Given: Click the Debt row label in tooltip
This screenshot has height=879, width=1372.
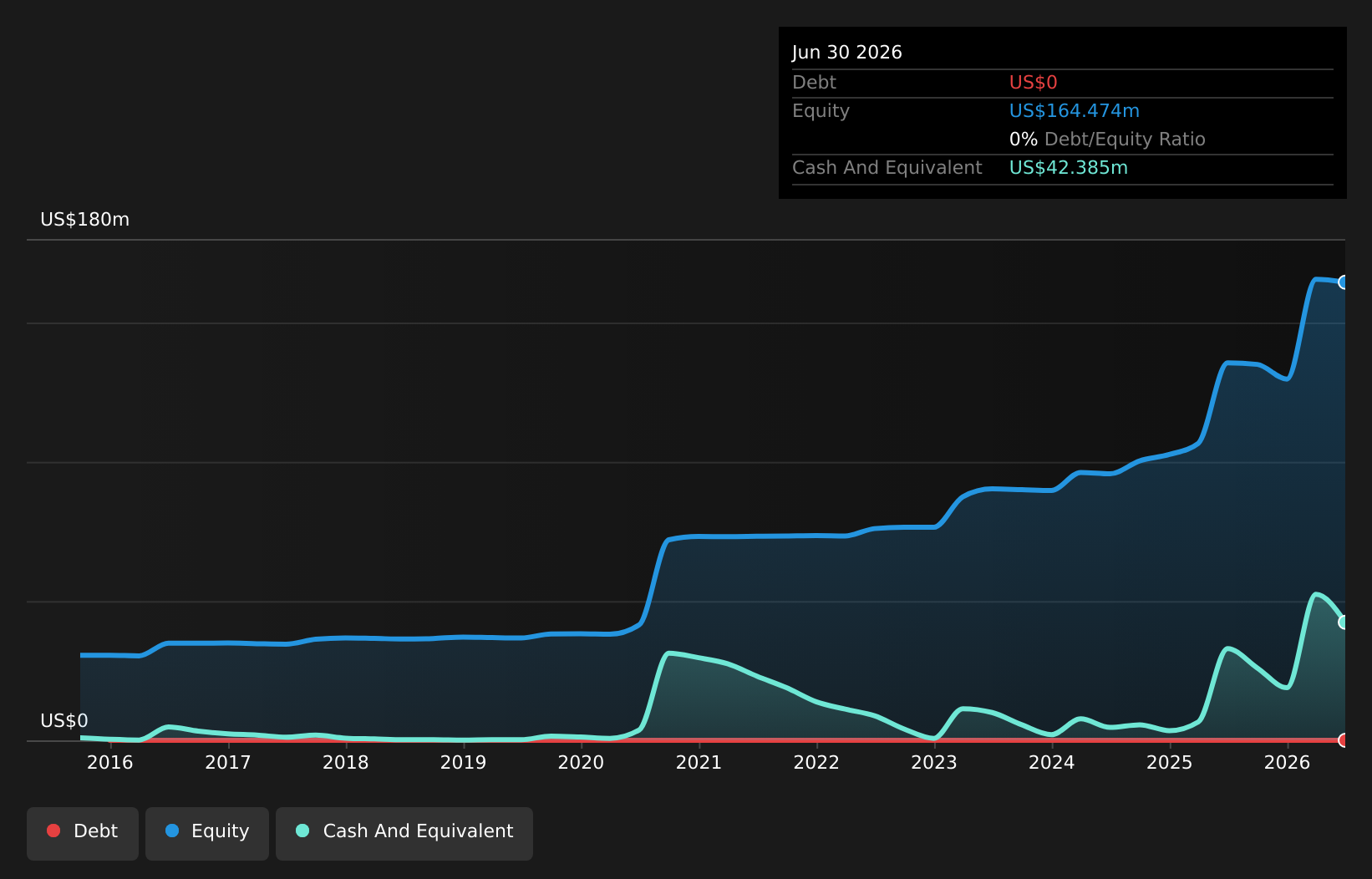Looking at the screenshot, I should pos(814,83).
